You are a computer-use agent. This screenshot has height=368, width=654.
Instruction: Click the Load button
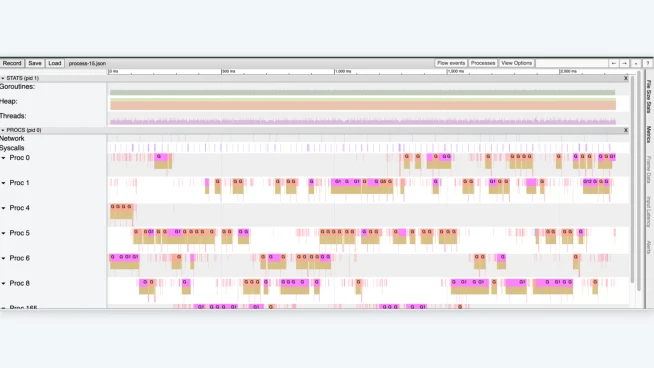click(55, 63)
